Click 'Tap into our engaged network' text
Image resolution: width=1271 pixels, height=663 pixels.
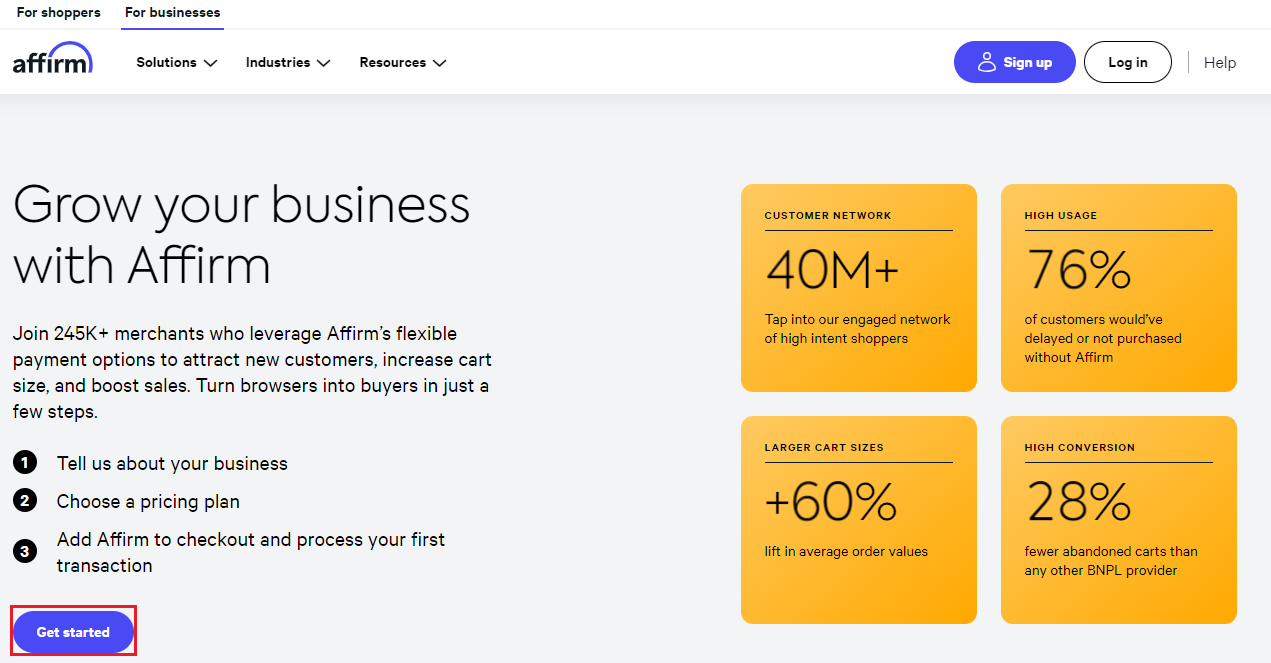pos(858,329)
